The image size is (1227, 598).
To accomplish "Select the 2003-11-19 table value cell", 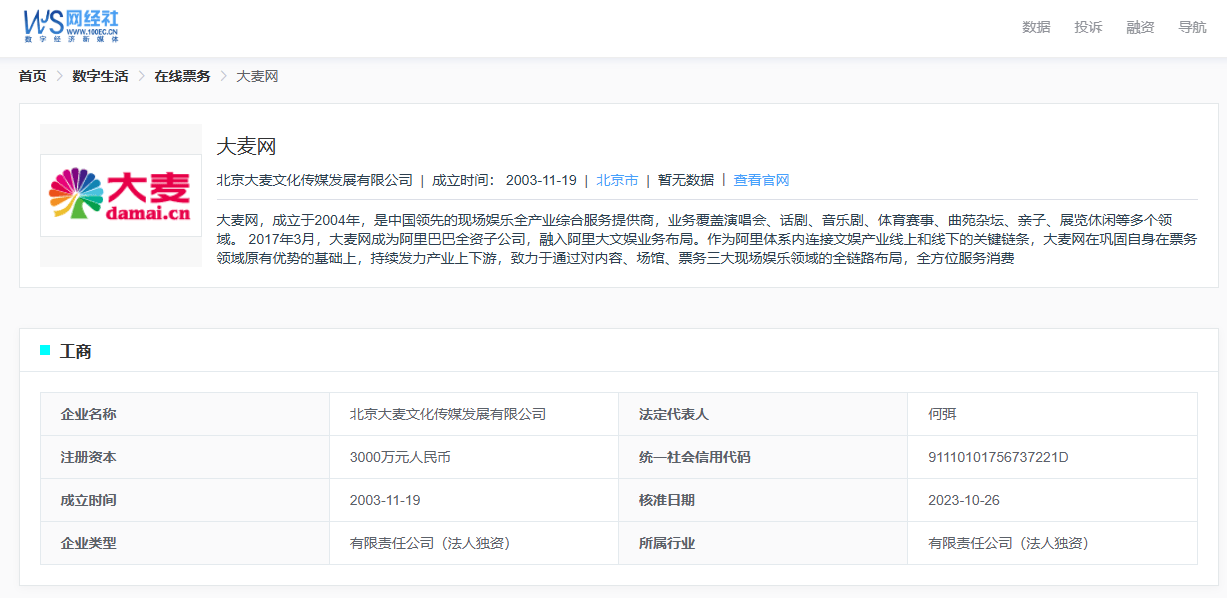I will (474, 500).
